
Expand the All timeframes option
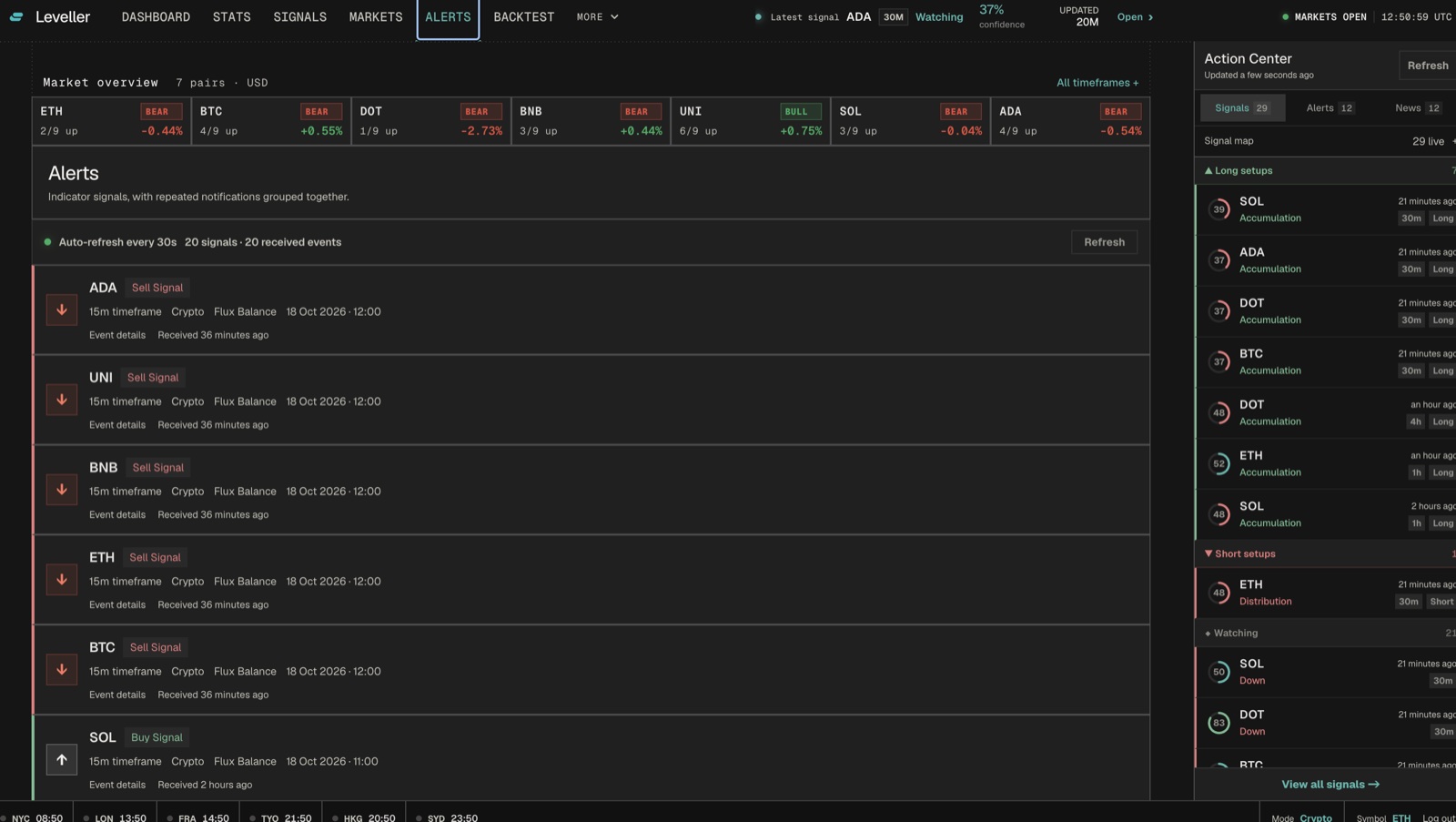point(1097,83)
